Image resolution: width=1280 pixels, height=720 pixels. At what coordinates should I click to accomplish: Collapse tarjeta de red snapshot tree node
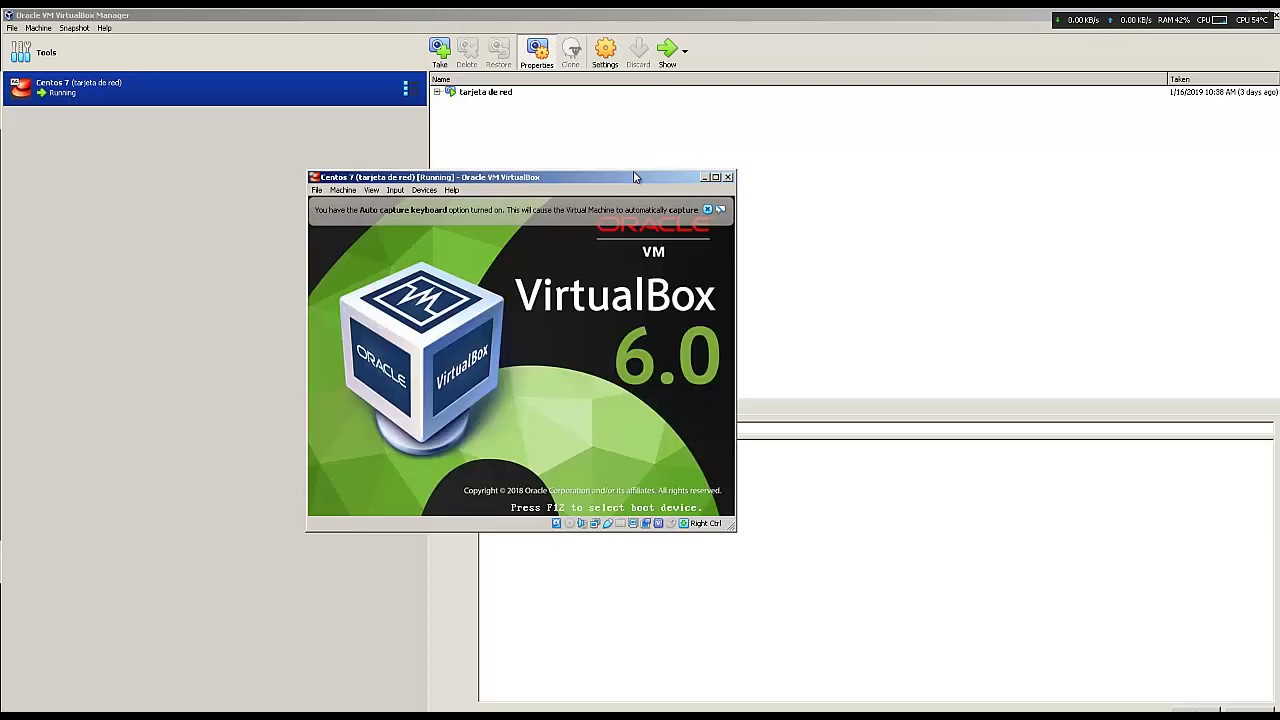pyautogui.click(x=437, y=92)
